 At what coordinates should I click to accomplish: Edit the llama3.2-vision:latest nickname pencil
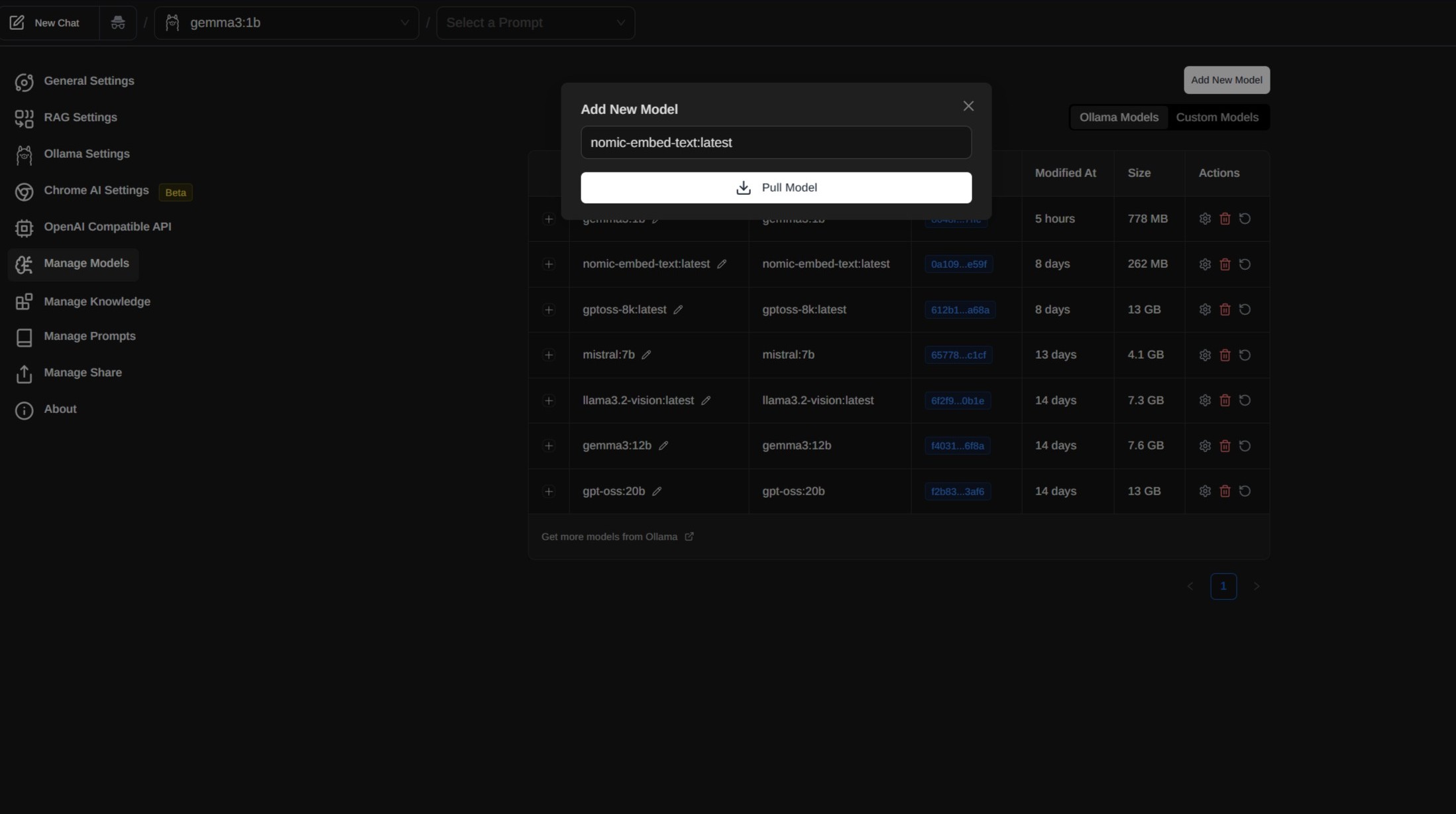(x=706, y=400)
